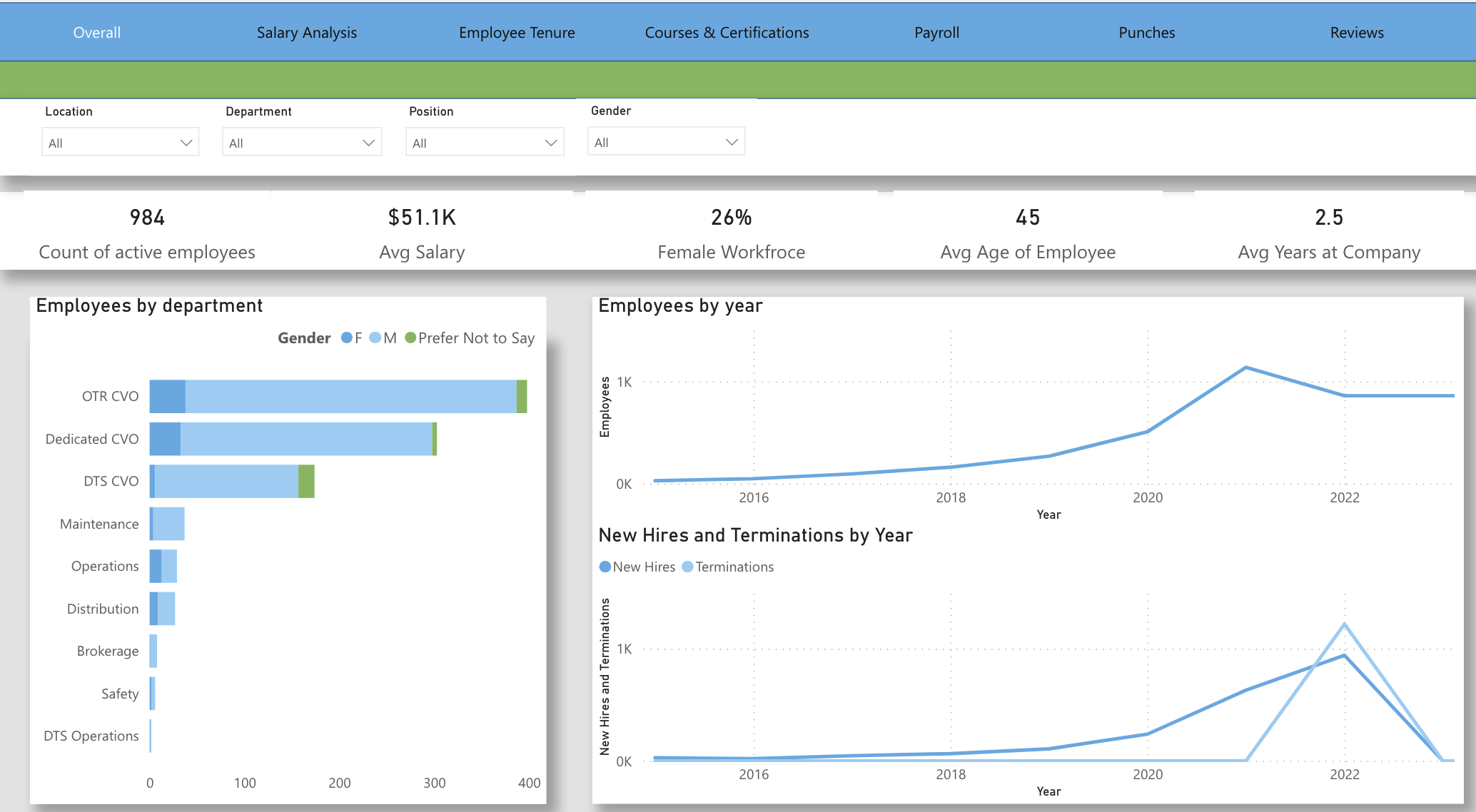Screen dimensions: 1476x812
Task: Open the Payroll page
Action: pos(936,33)
